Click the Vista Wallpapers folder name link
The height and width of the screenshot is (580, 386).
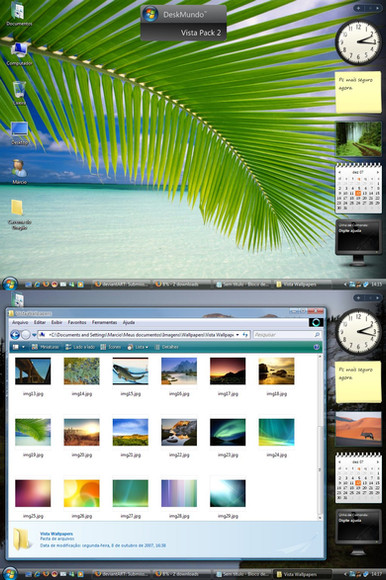56,534
